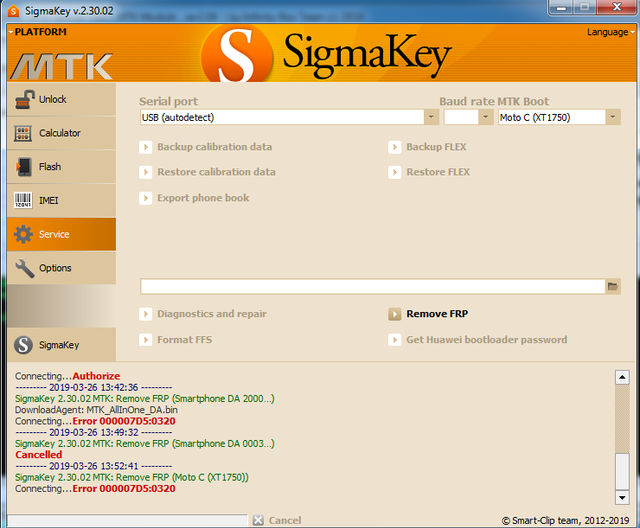Viewport: 640px width, 528px height.
Task: Click the folder browse icon beside path field
Action: [613, 286]
